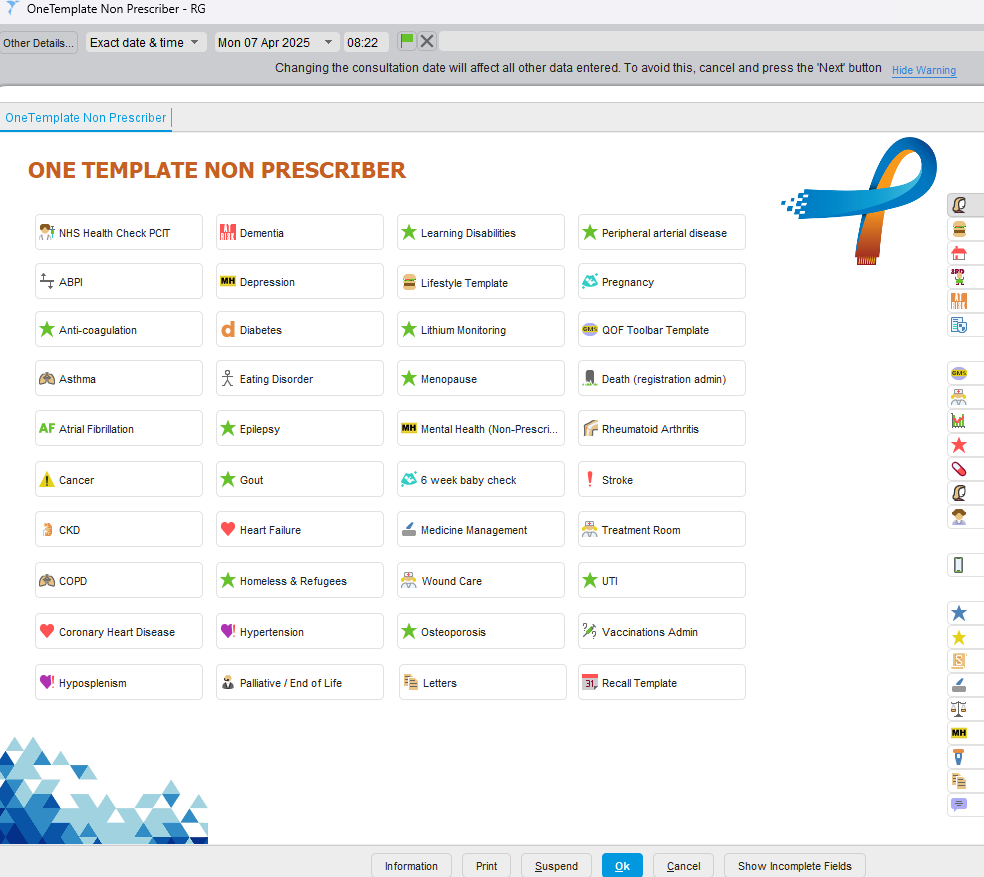This screenshot has width=984, height=877.
Task: Click the hamburger icon in the right sidebar
Action: [x=959, y=229]
